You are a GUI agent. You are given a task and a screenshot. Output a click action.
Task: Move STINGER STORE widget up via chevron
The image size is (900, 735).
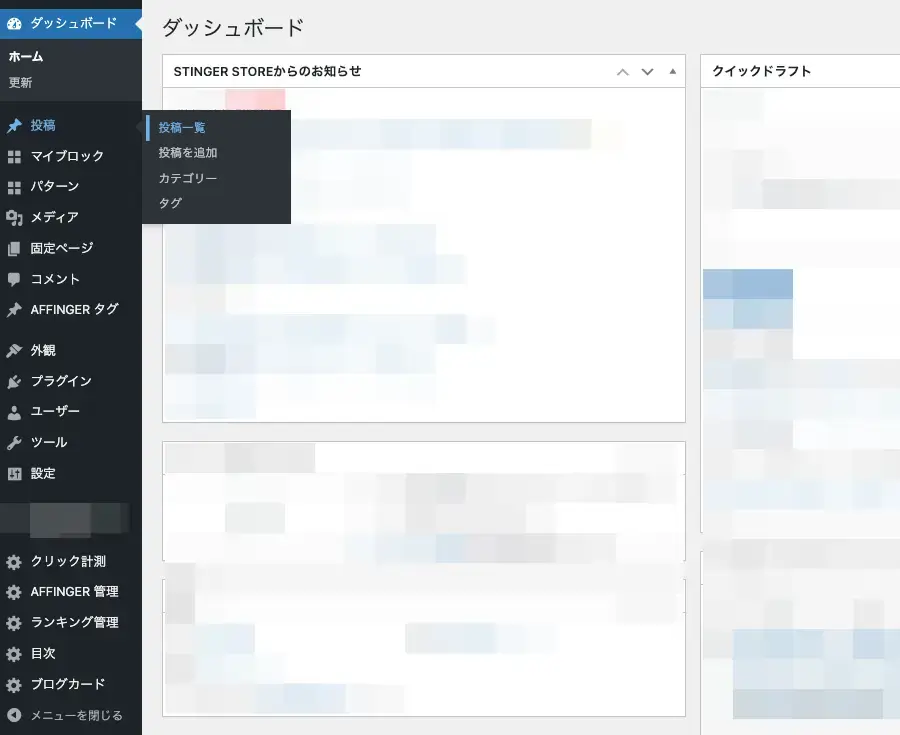pos(621,71)
